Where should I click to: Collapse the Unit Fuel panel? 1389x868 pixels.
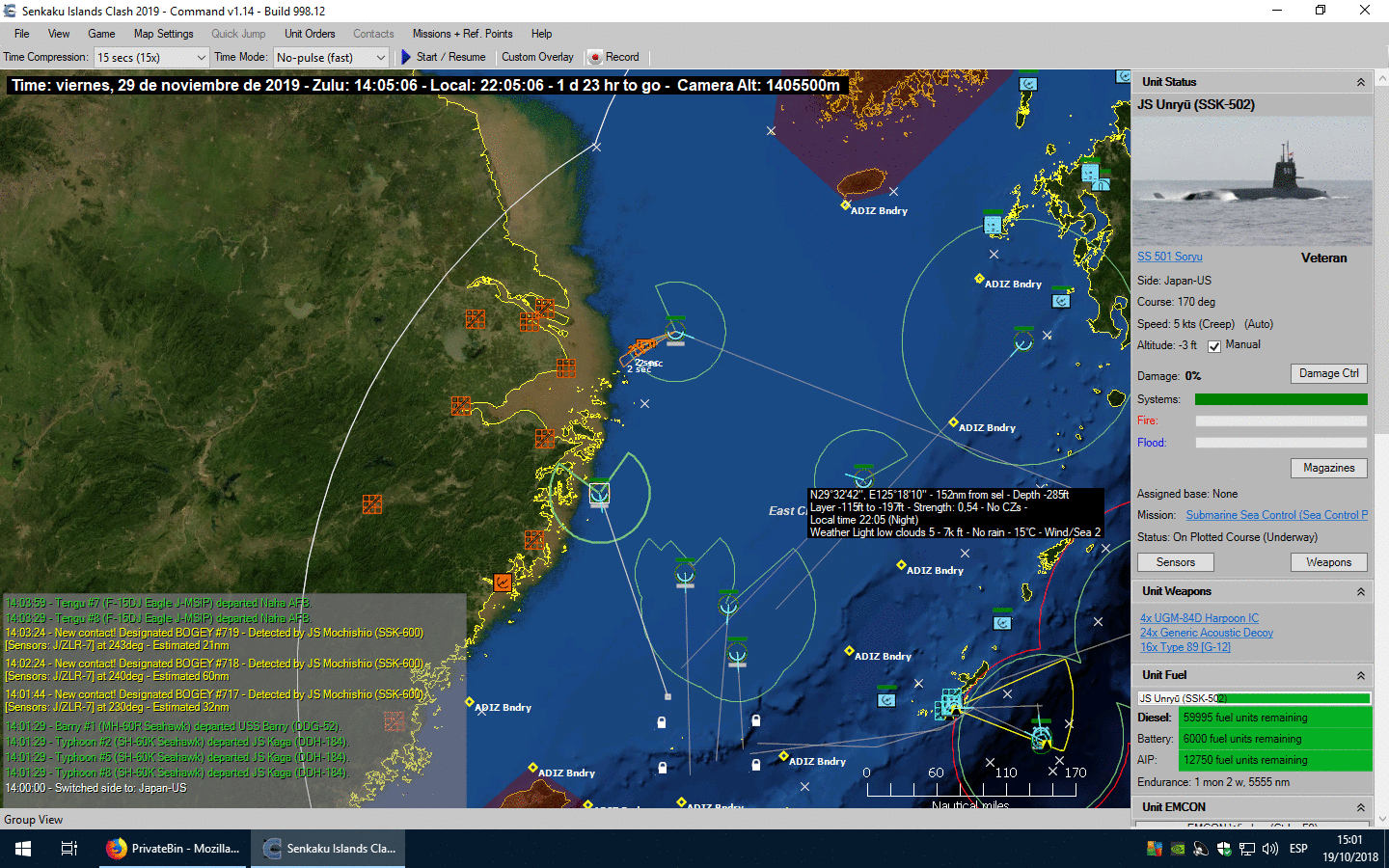coord(1360,675)
